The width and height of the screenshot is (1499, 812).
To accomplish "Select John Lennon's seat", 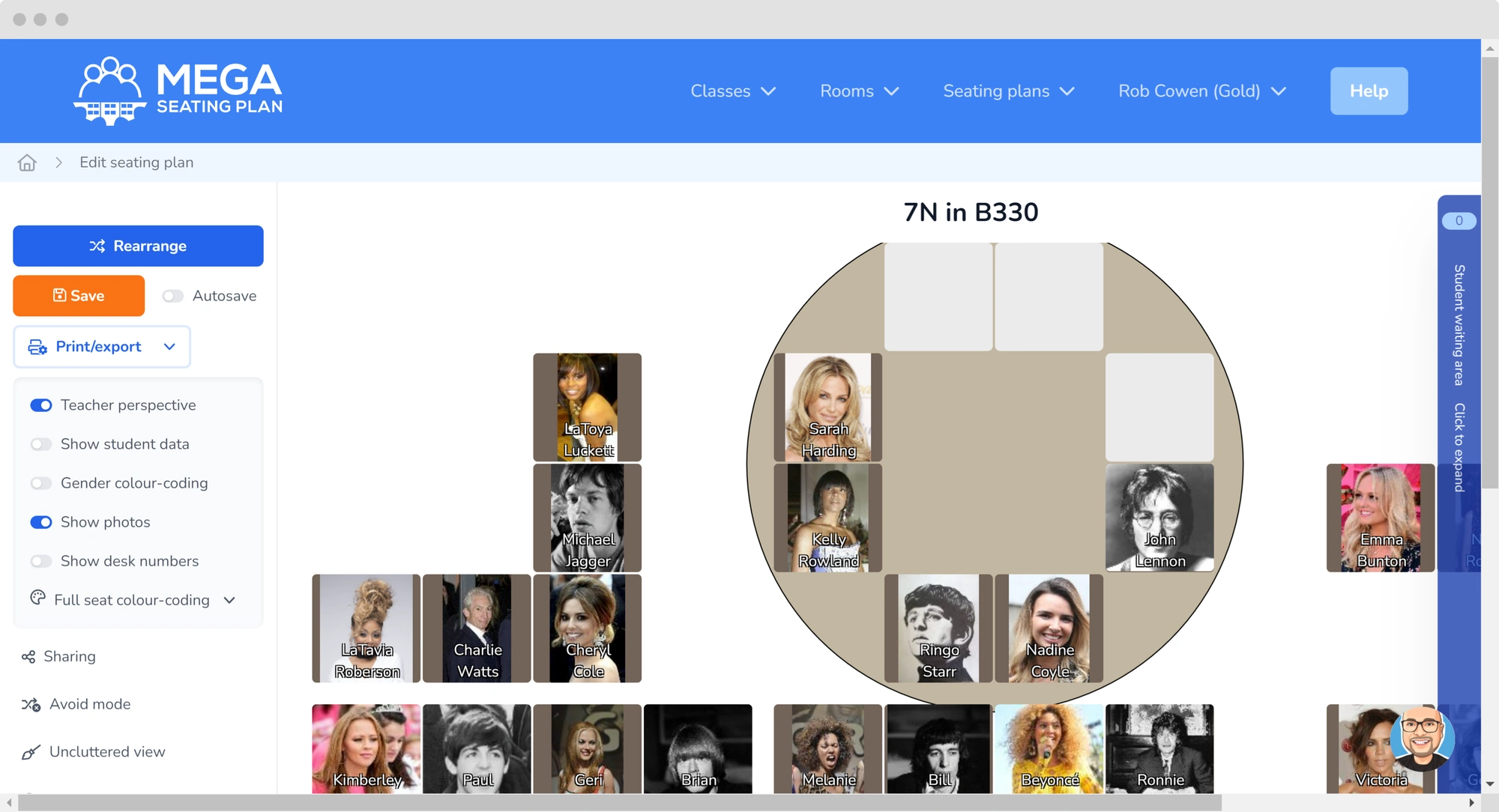I will 1159,518.
